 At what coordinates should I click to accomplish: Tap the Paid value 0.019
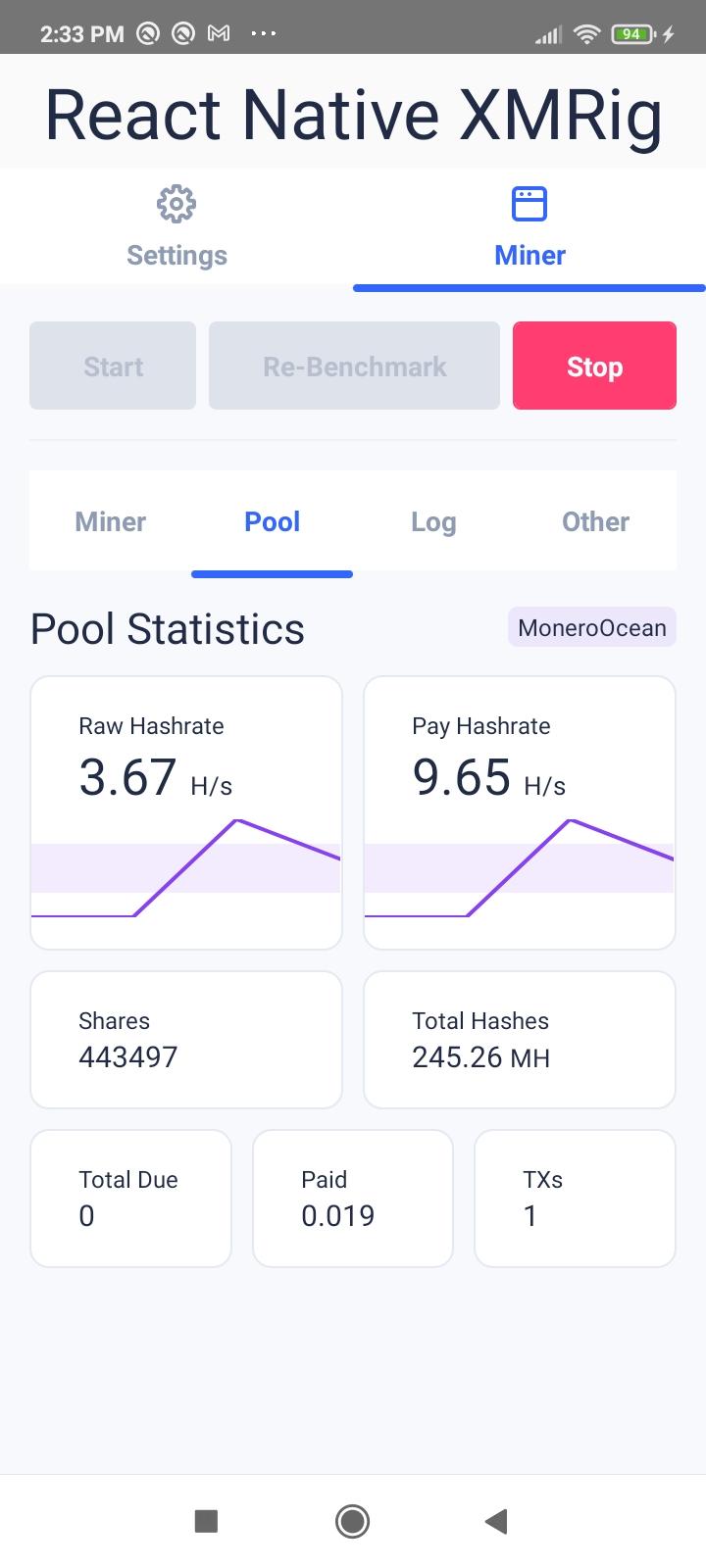(x=337, y=1215)
